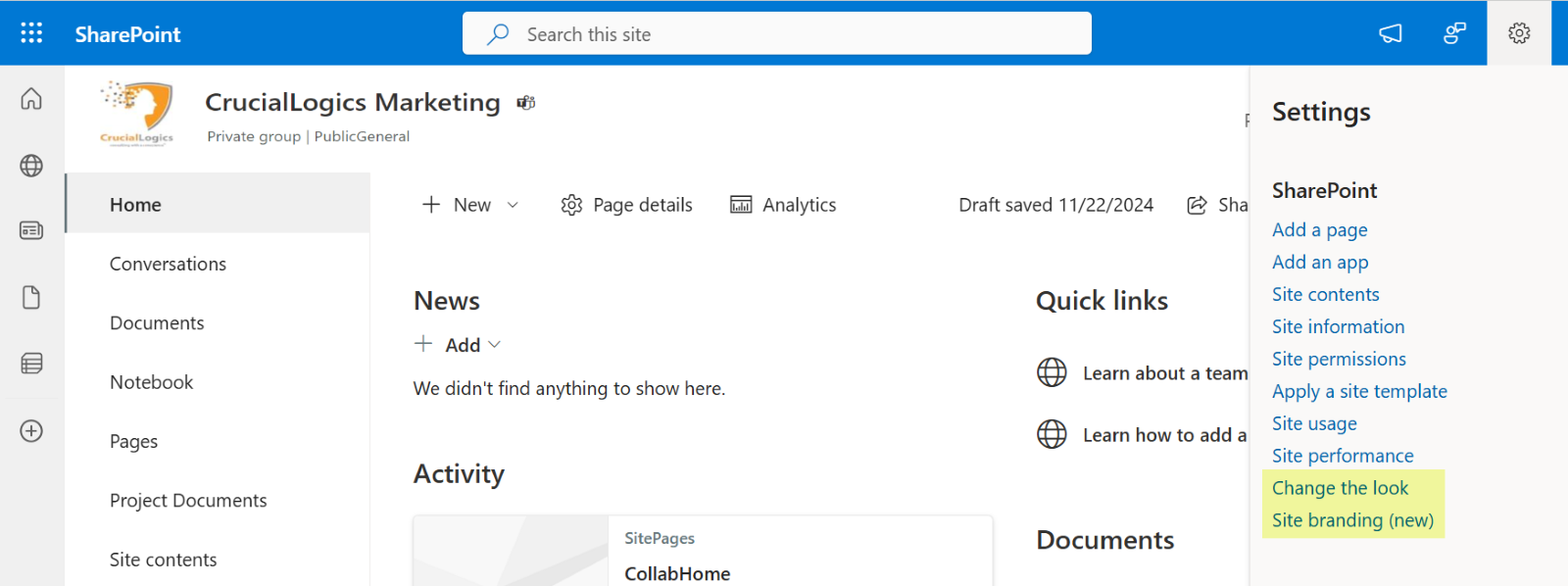Select Project Documents in site navigation
The height and width of the screenshot is (586, 1568).
188,501
